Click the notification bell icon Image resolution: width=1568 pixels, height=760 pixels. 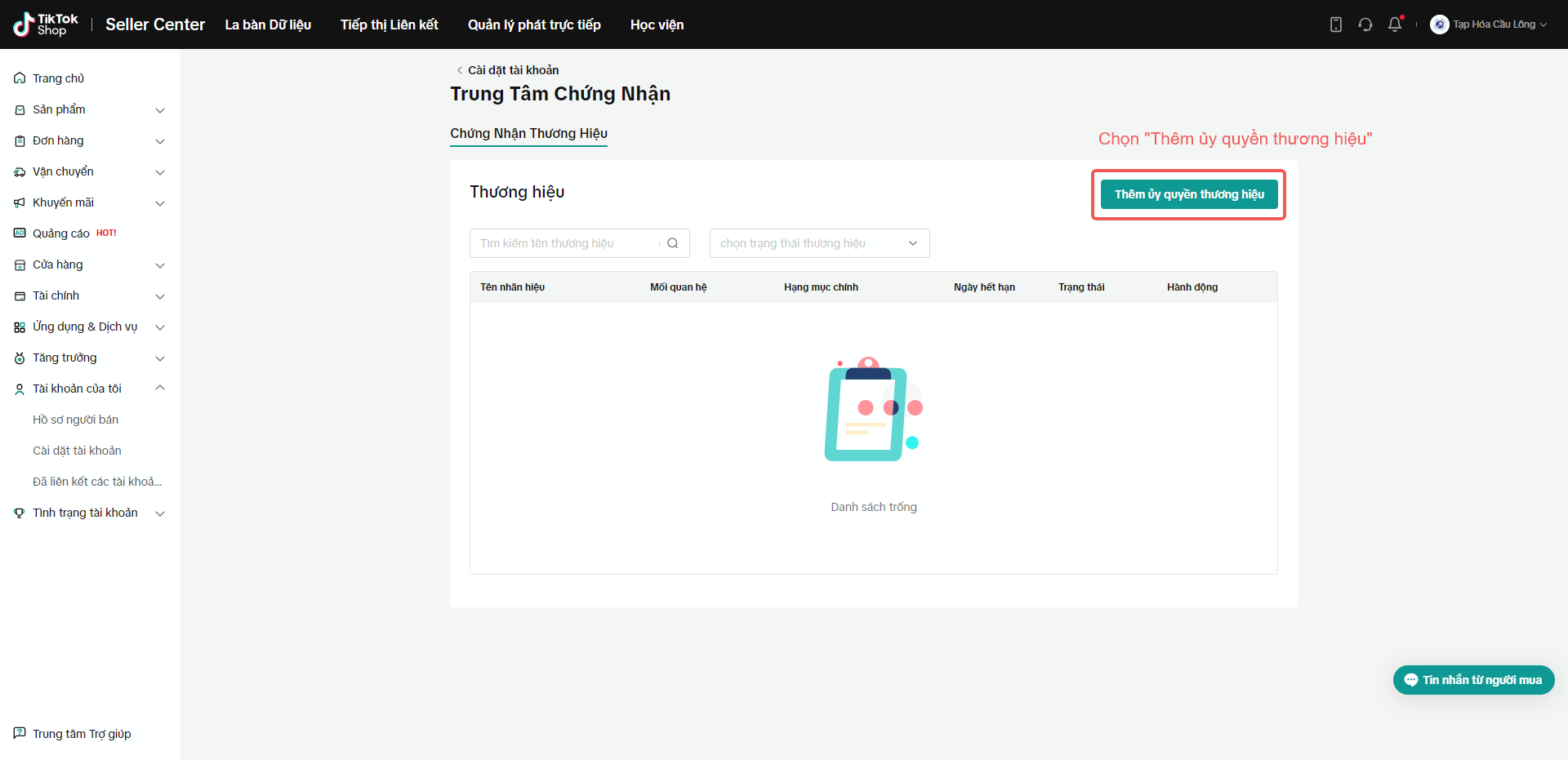point(1395,24)
